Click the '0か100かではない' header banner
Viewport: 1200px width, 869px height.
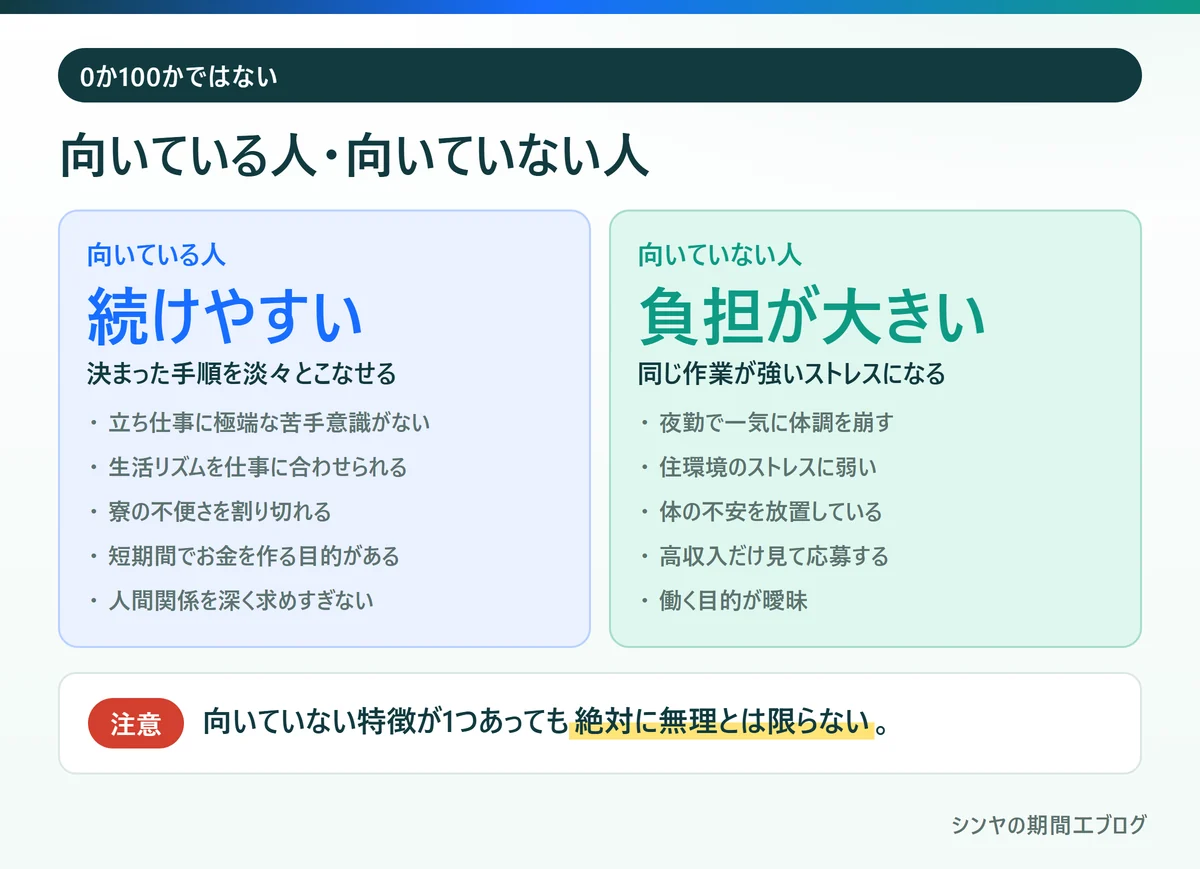click(x=600, y=75)
